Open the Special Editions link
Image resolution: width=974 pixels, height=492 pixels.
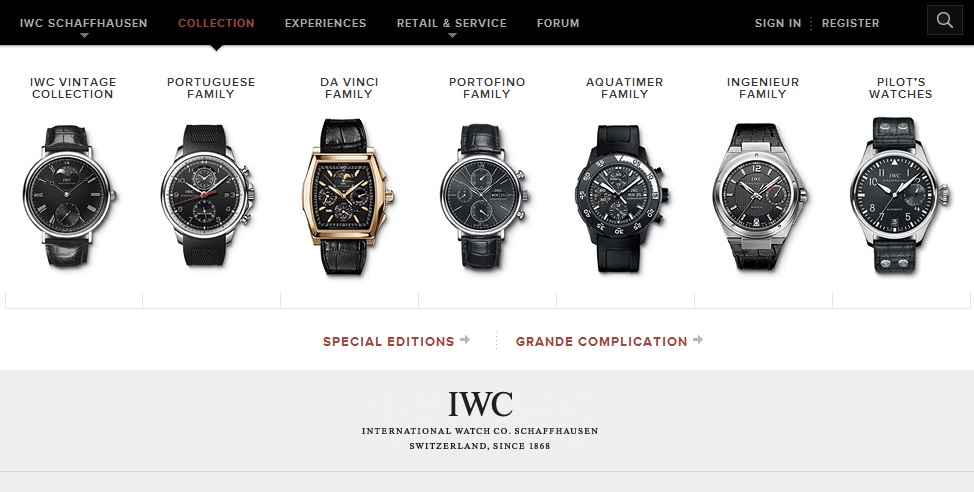(x=389, y=342)
